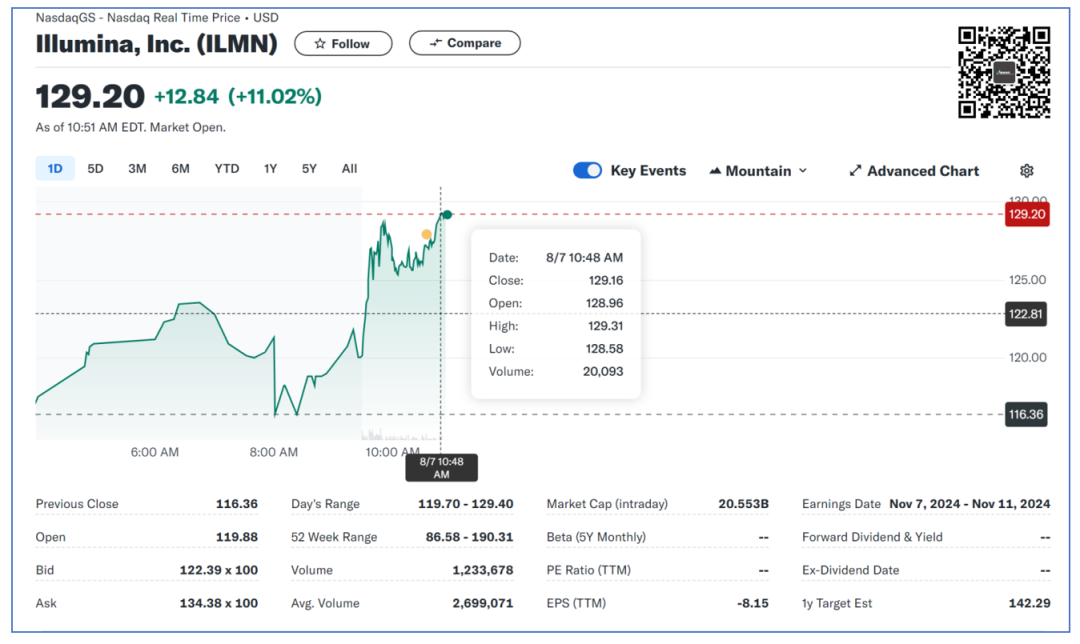Viewport: 1080px width, 644px height.
Task: Open chart settings gear icon
Action: pos(1026,171)
